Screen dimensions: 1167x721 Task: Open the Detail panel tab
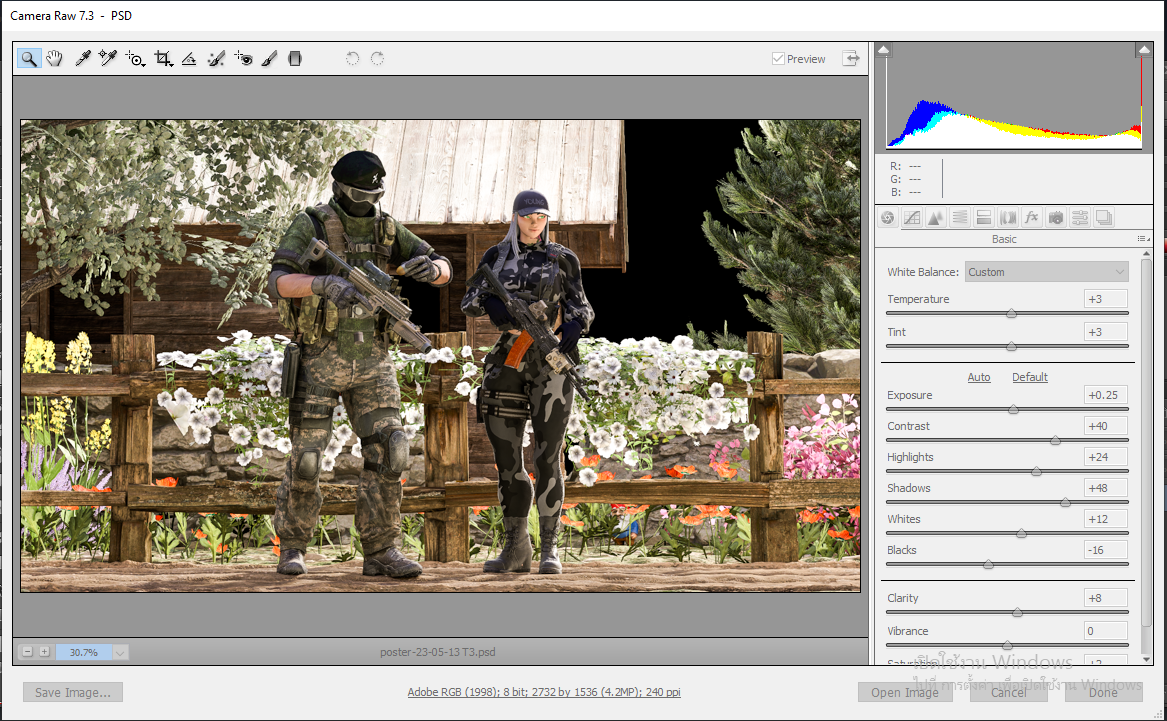[x=936, y=217]
